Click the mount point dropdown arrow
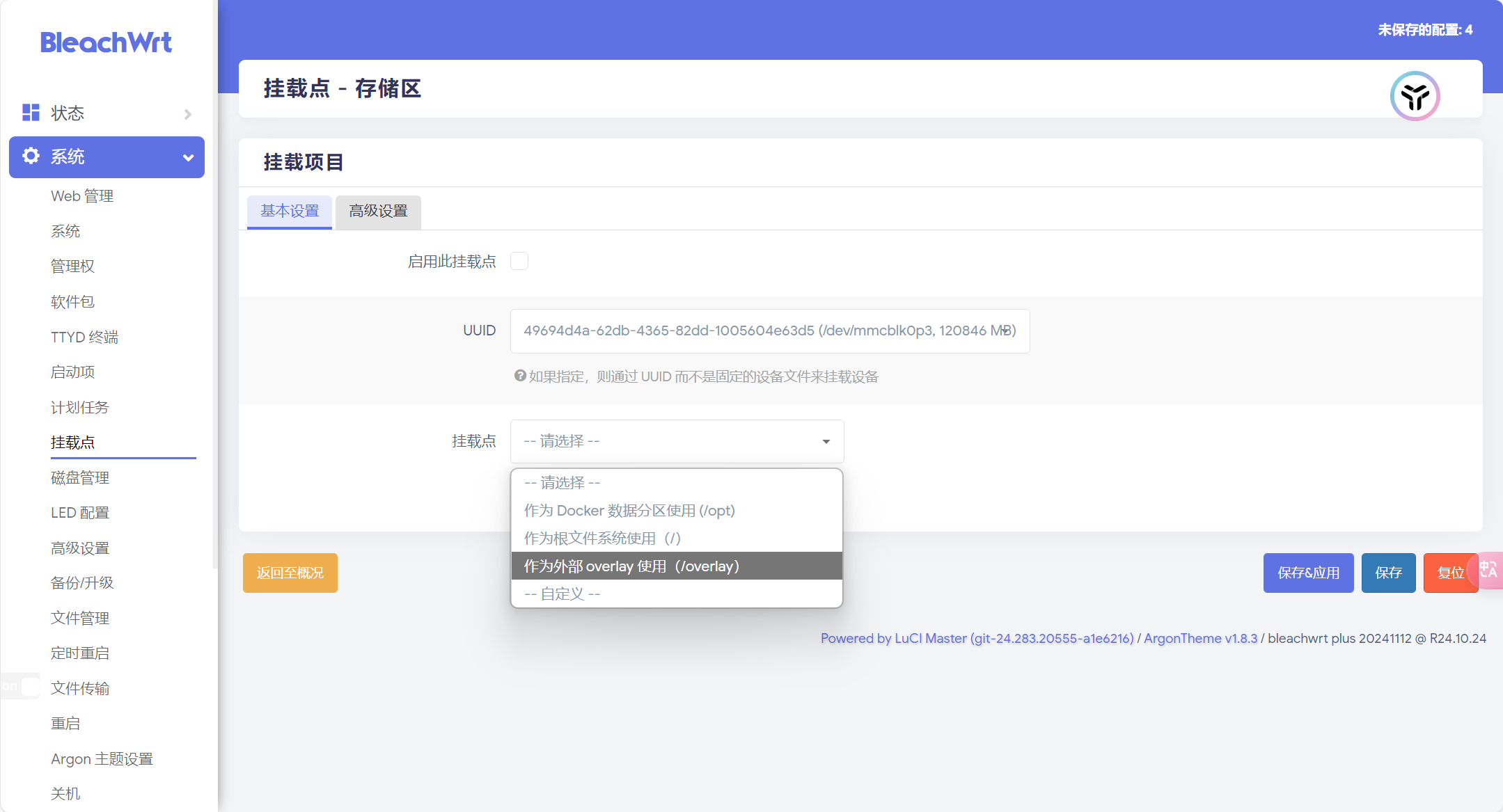The image size is (1503, 812). (x=826, y=442)
